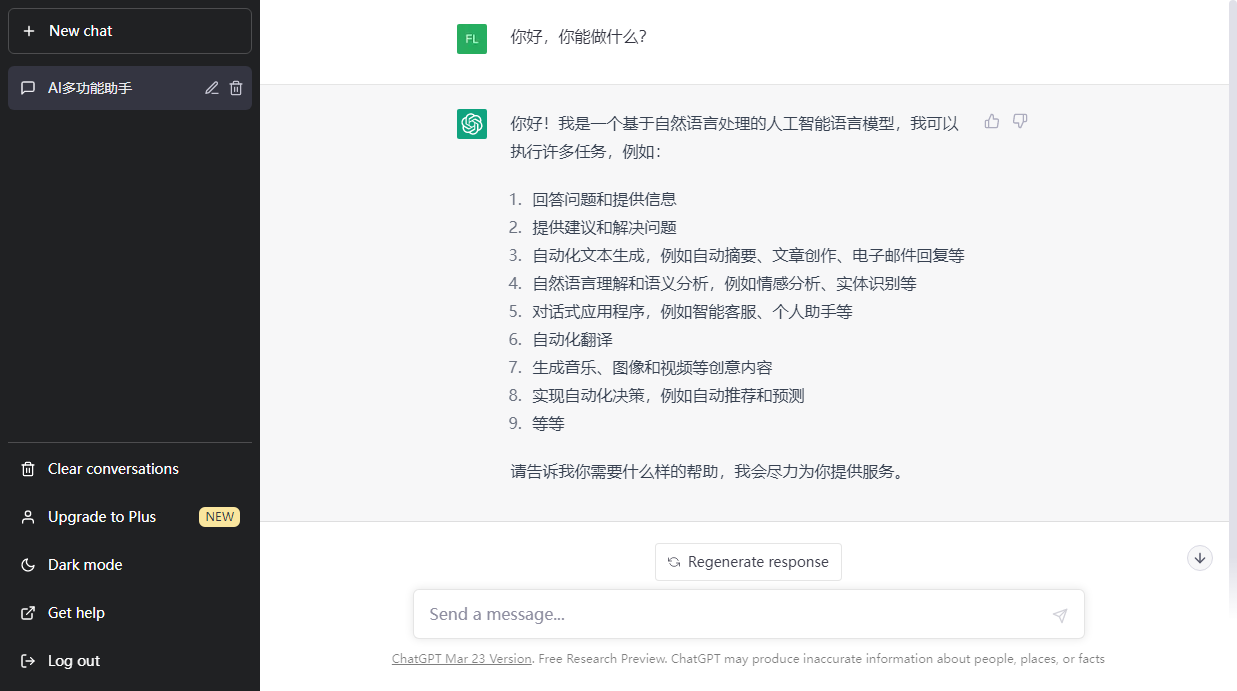
Task: Start a New chat
Action: [130, 31]
